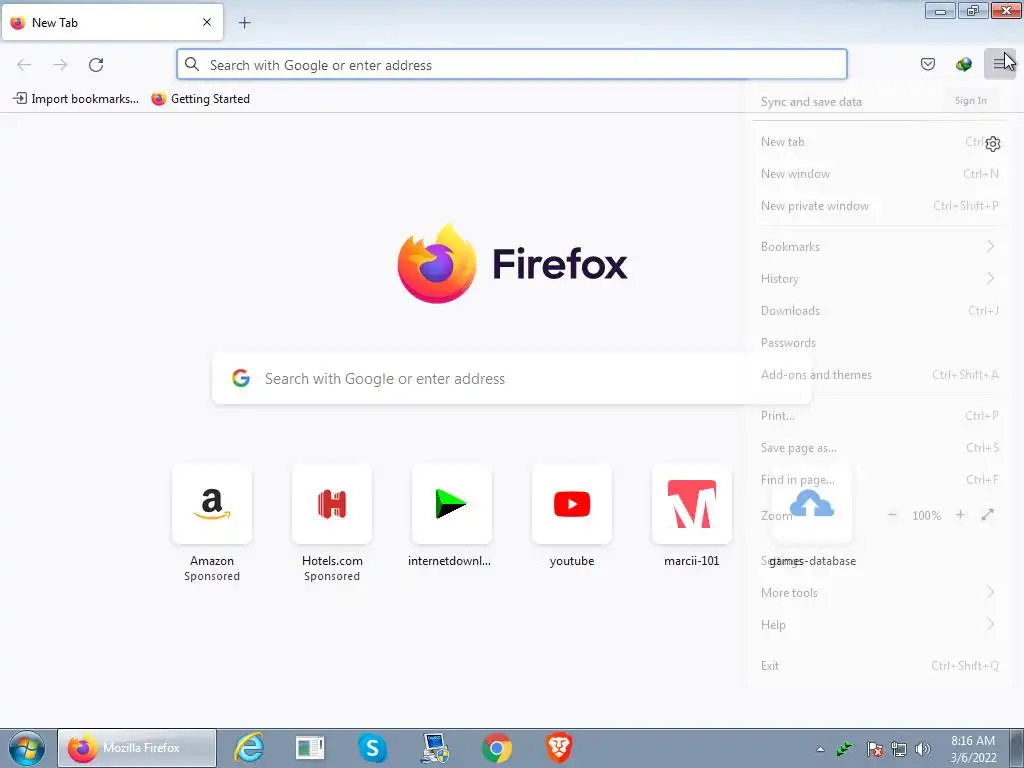Launch Skype from taskbar
The height and width of the screenshot is (768, 1024).
(x=372, y=748)
